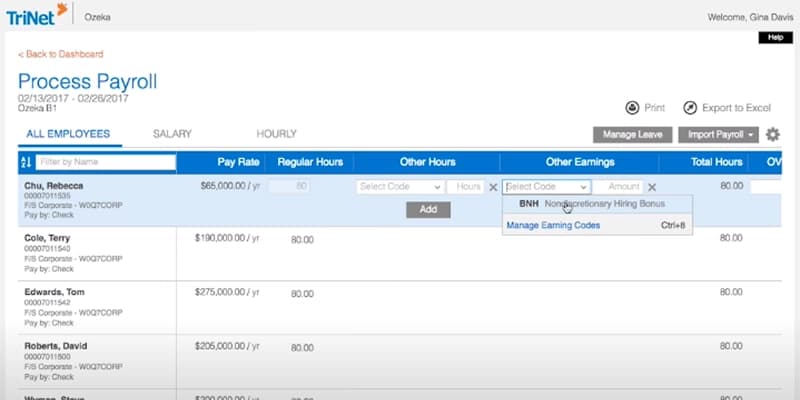Screen dimensions: 800x400
Task: Click the Print icon
Action: pyautogui.click(x=632, y=108)
